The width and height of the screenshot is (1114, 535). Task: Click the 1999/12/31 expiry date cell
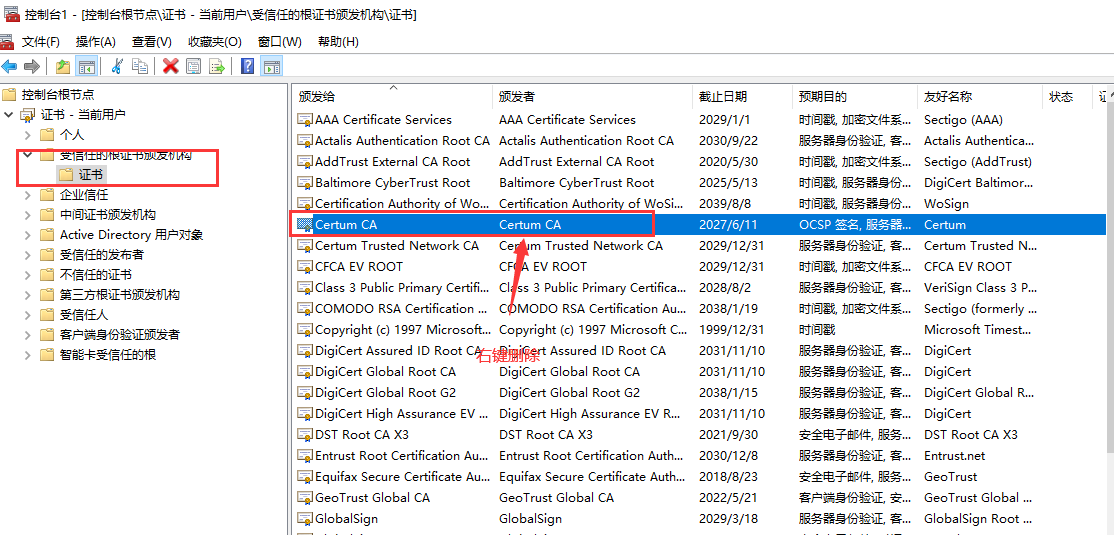(x=731, y=330)
